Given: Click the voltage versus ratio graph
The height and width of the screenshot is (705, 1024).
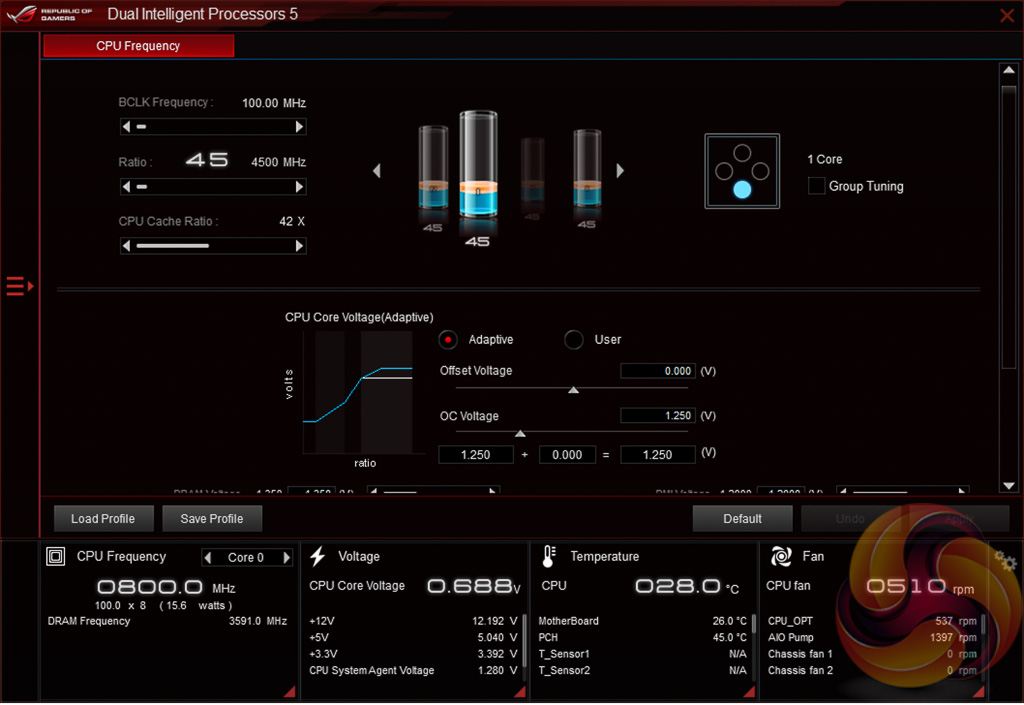Looking at the screenshot, I should pos(358,392).
